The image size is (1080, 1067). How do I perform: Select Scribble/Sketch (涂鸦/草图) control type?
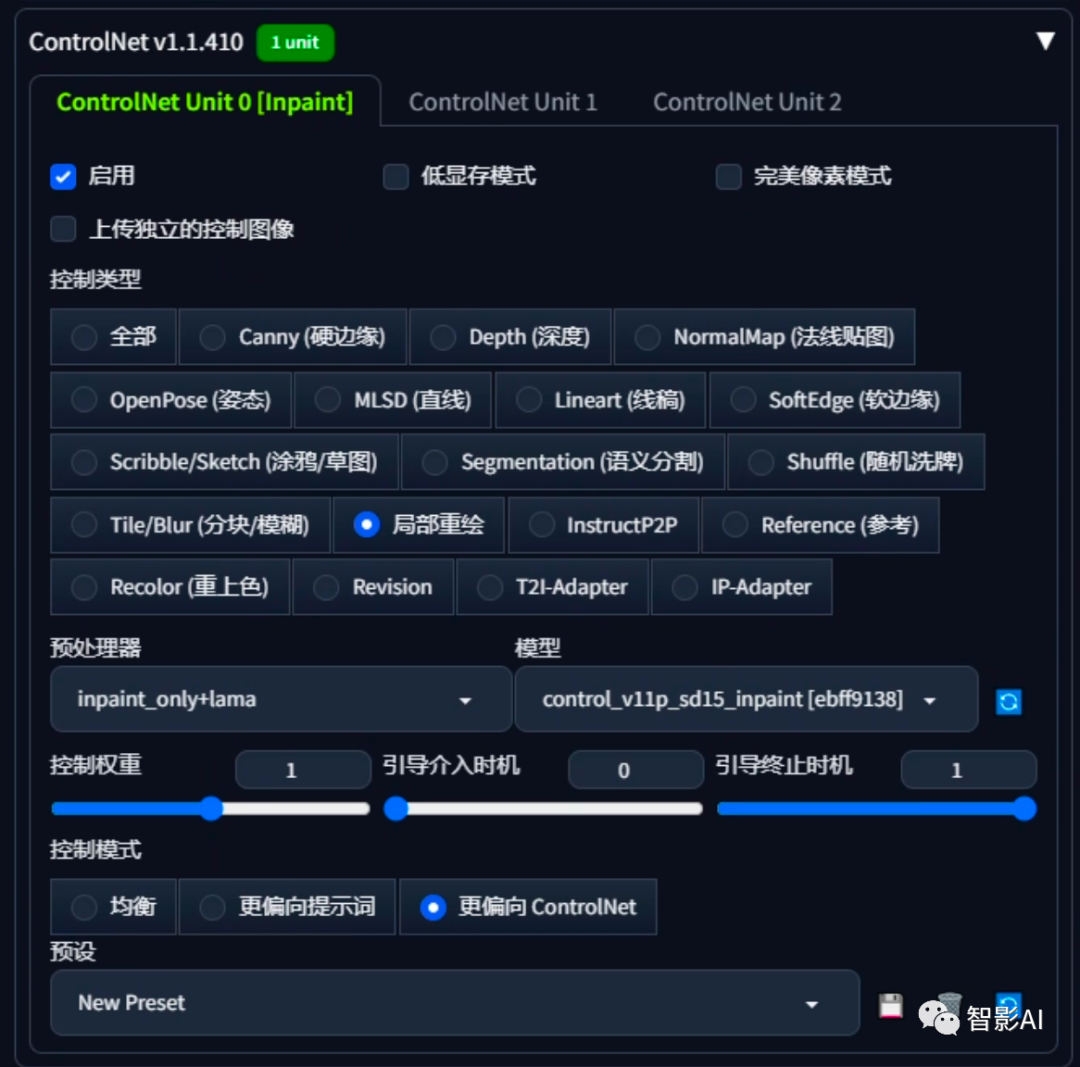pyautogui.click(x=225, y=462)
